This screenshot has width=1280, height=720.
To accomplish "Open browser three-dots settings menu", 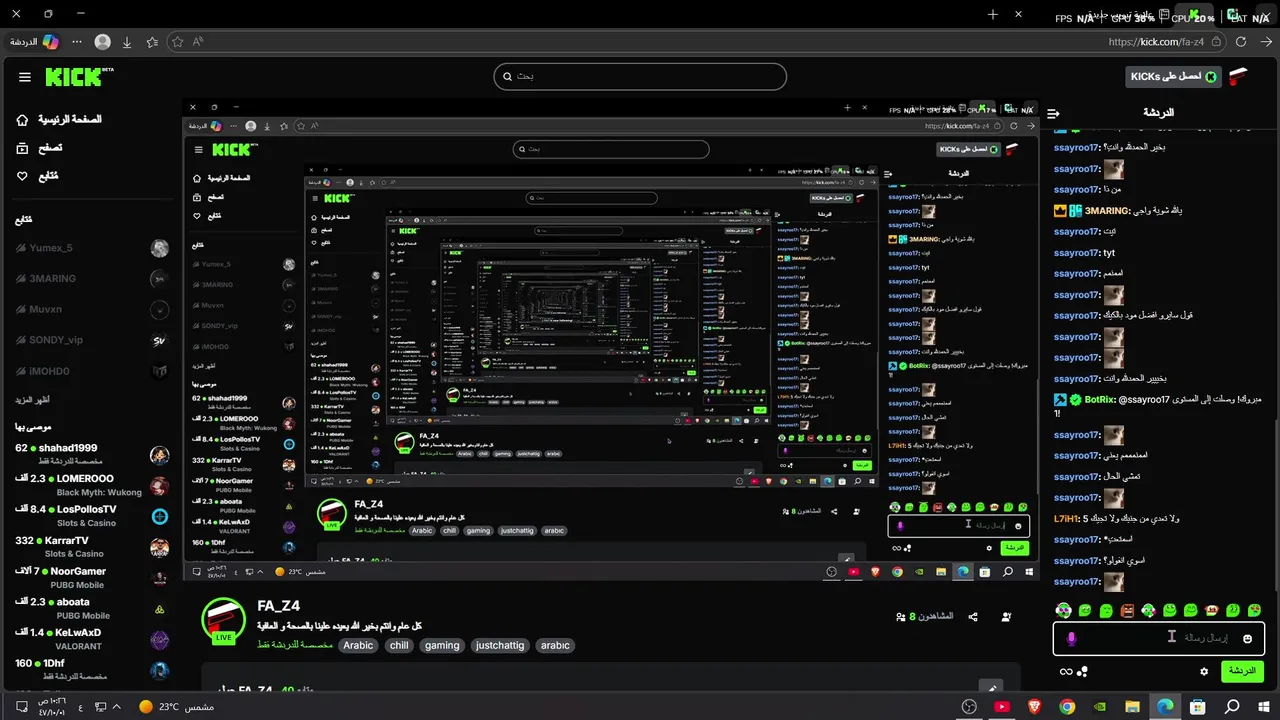I will coord(78,42).
